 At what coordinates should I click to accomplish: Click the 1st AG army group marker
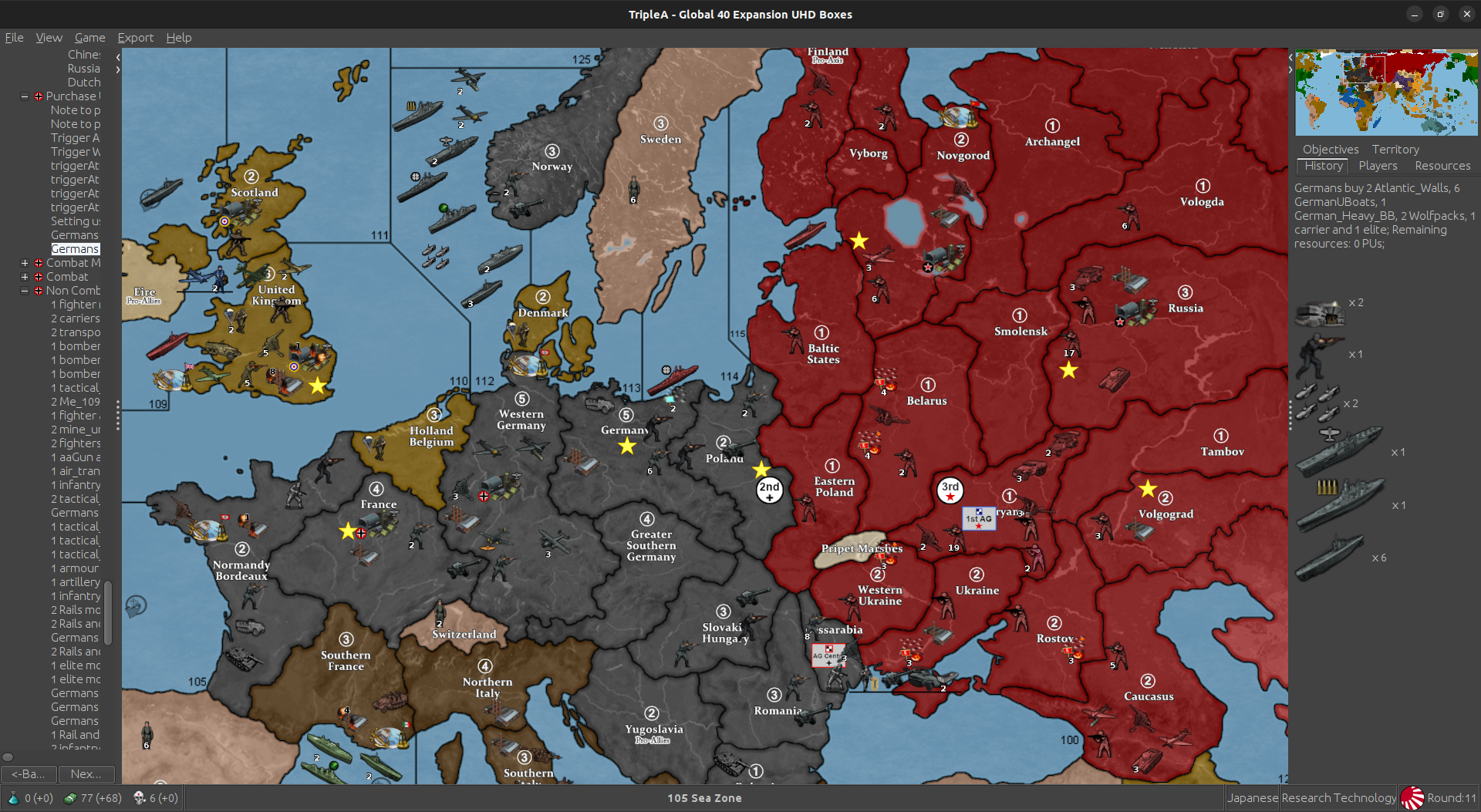tap(979, 518)
